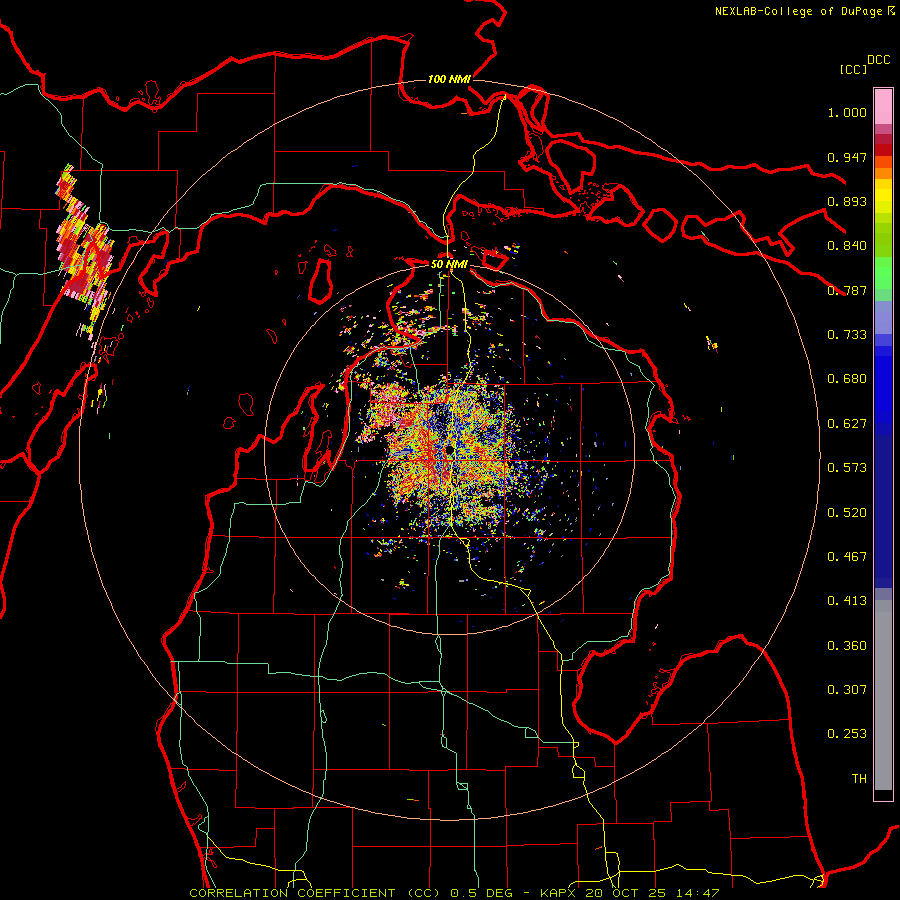900x900 pixels.
Task: Click the 0.680 legend value
Action: pos(847,379)
